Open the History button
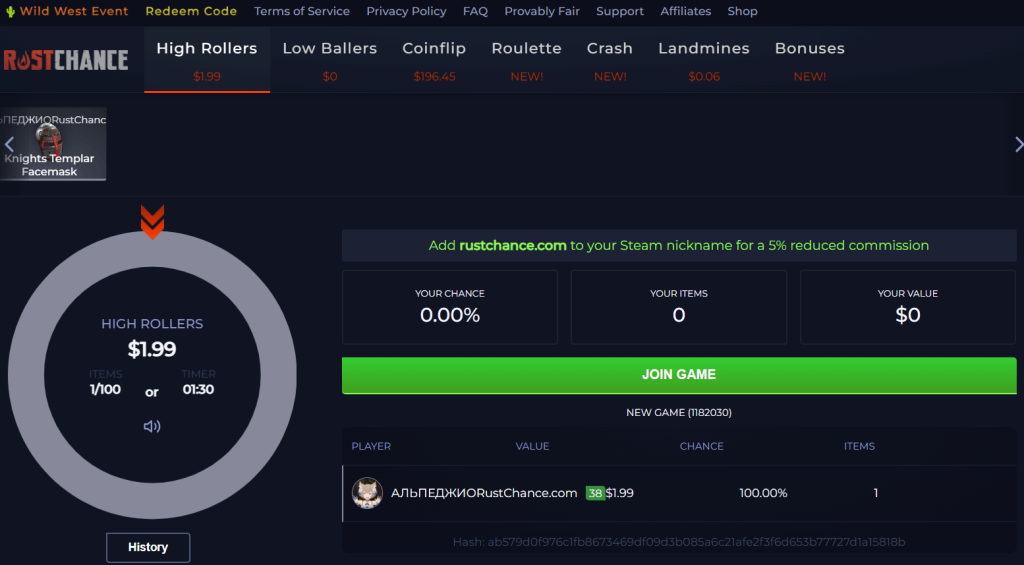The image size is (1024, 565). click(148, 547)
